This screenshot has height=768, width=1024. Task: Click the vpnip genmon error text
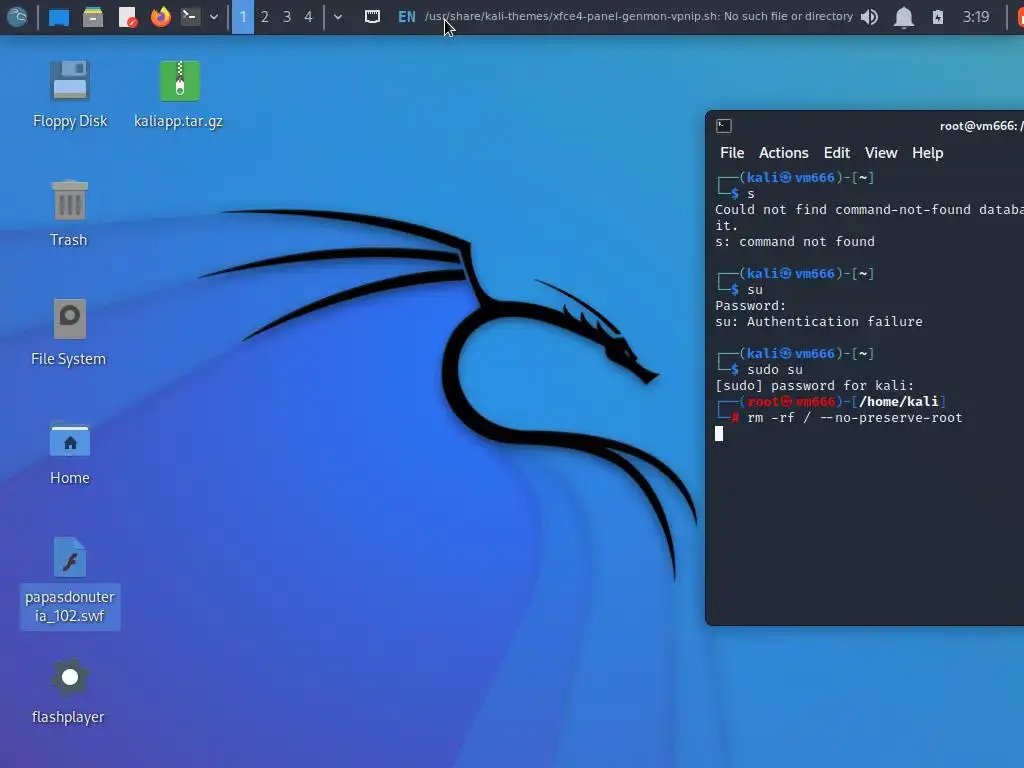pyautogui.click(x=639, y=16)
